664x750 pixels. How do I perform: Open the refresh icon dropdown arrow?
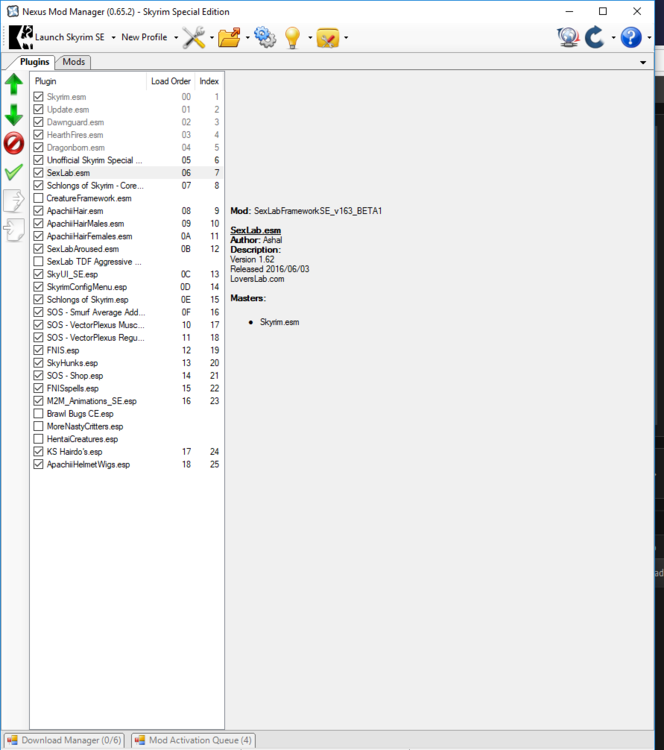(613, 38)
